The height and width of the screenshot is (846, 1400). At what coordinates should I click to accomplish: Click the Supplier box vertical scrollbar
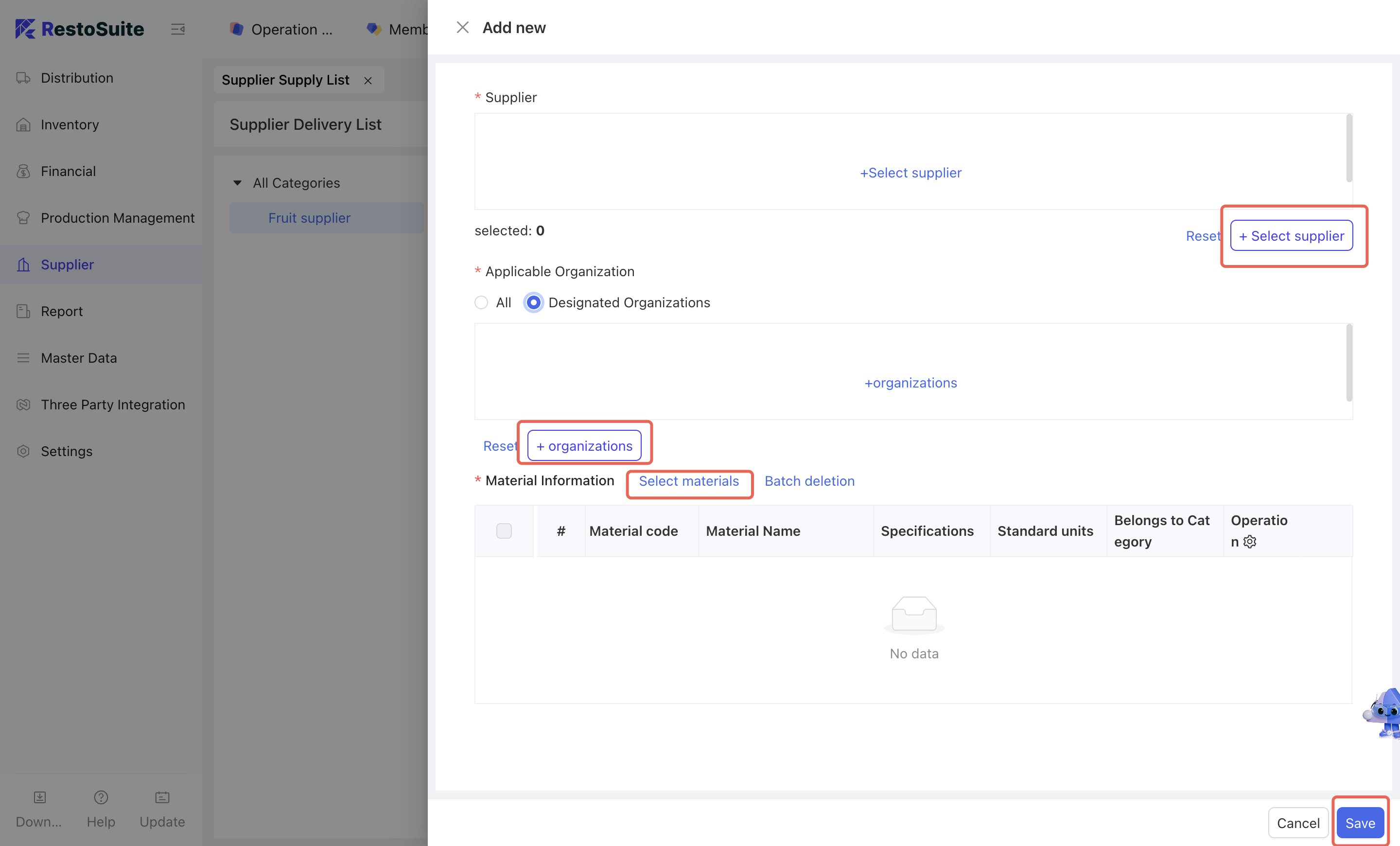1349,149
